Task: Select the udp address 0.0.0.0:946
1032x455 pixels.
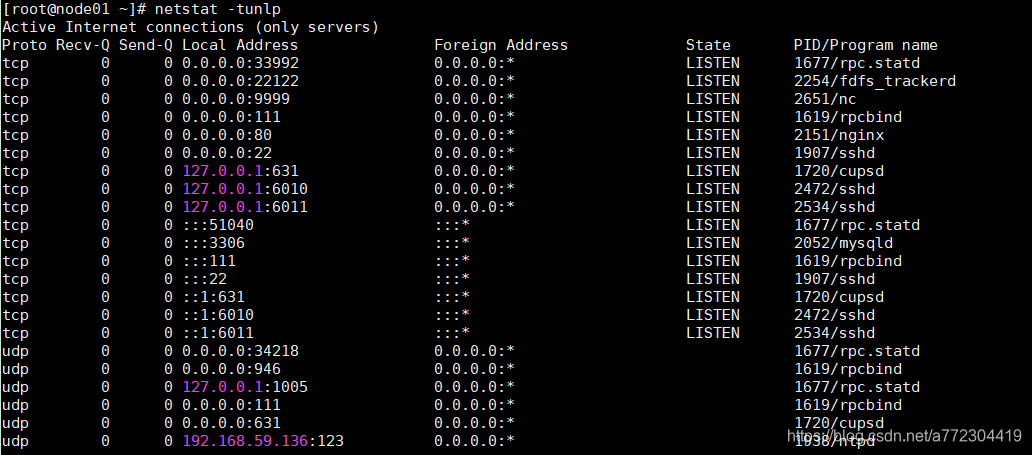Action: (x=232, y=369)
